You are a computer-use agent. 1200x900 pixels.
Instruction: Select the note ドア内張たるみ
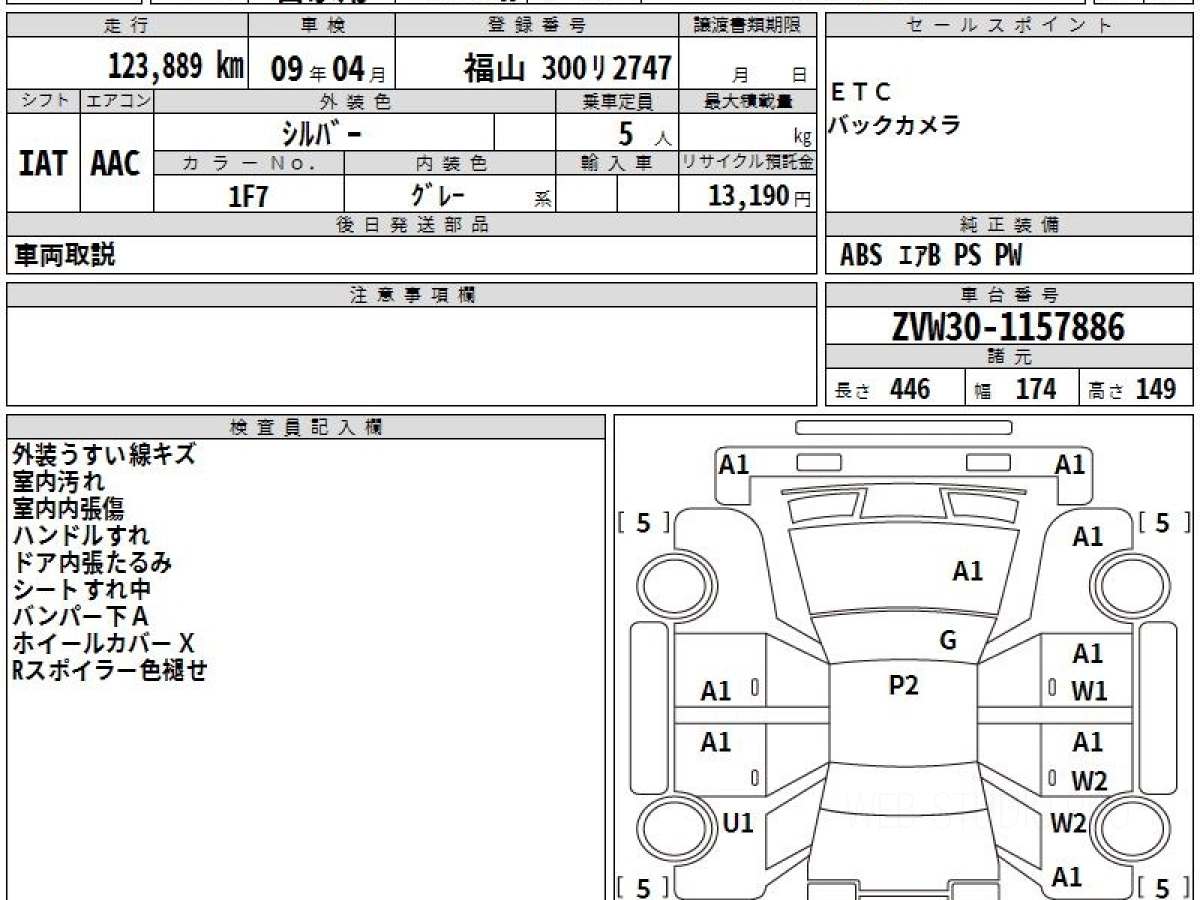(x=92, y=563)
